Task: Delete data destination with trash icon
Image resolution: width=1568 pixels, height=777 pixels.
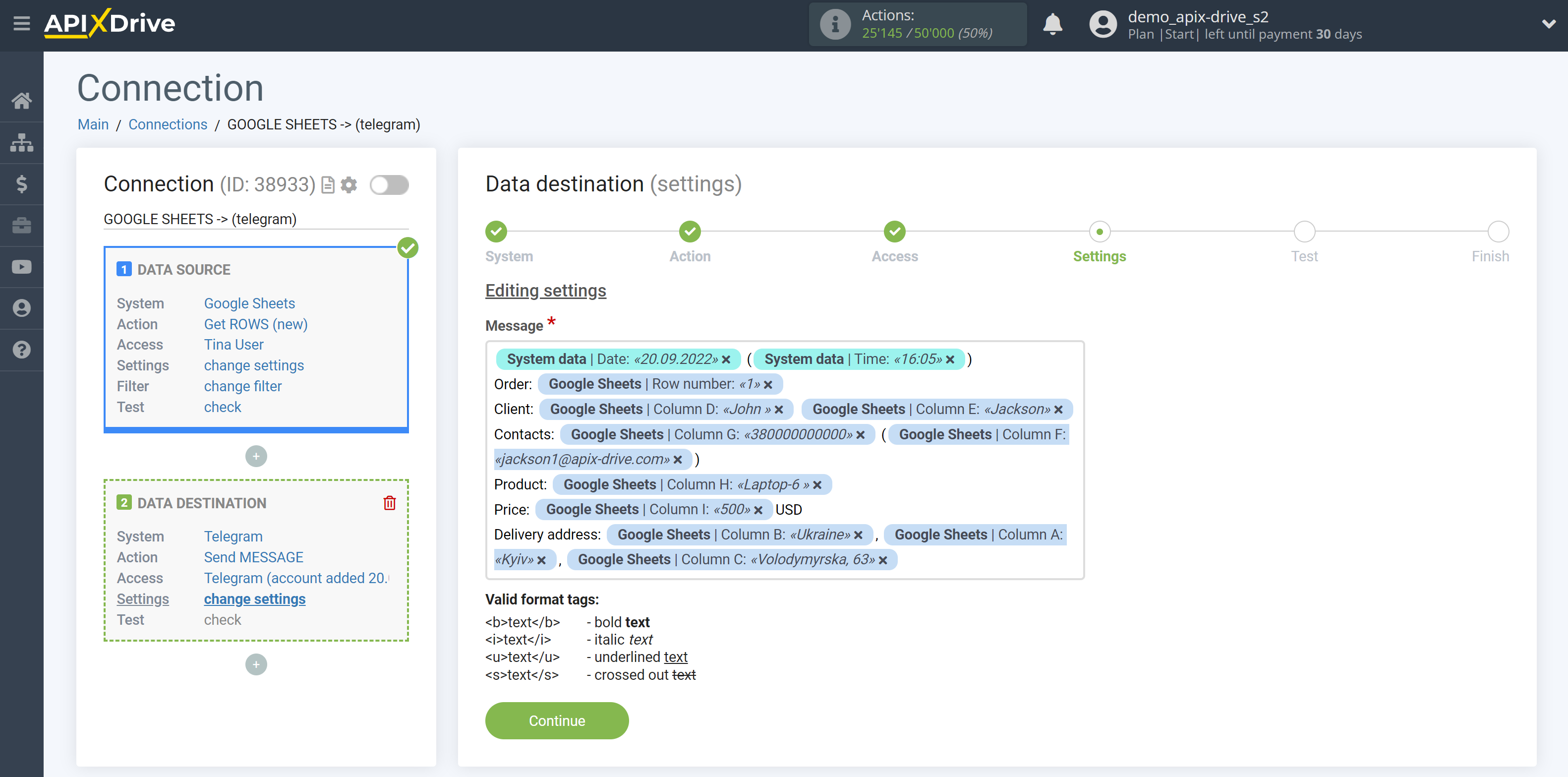Action: [390, 503]
